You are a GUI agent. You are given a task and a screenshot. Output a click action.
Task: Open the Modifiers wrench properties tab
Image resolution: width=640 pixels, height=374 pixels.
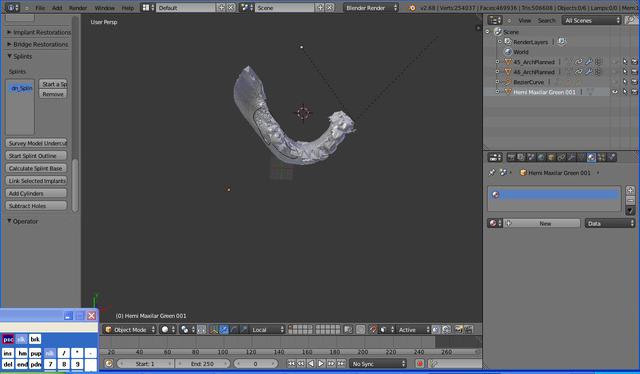(x=571, y=157)
